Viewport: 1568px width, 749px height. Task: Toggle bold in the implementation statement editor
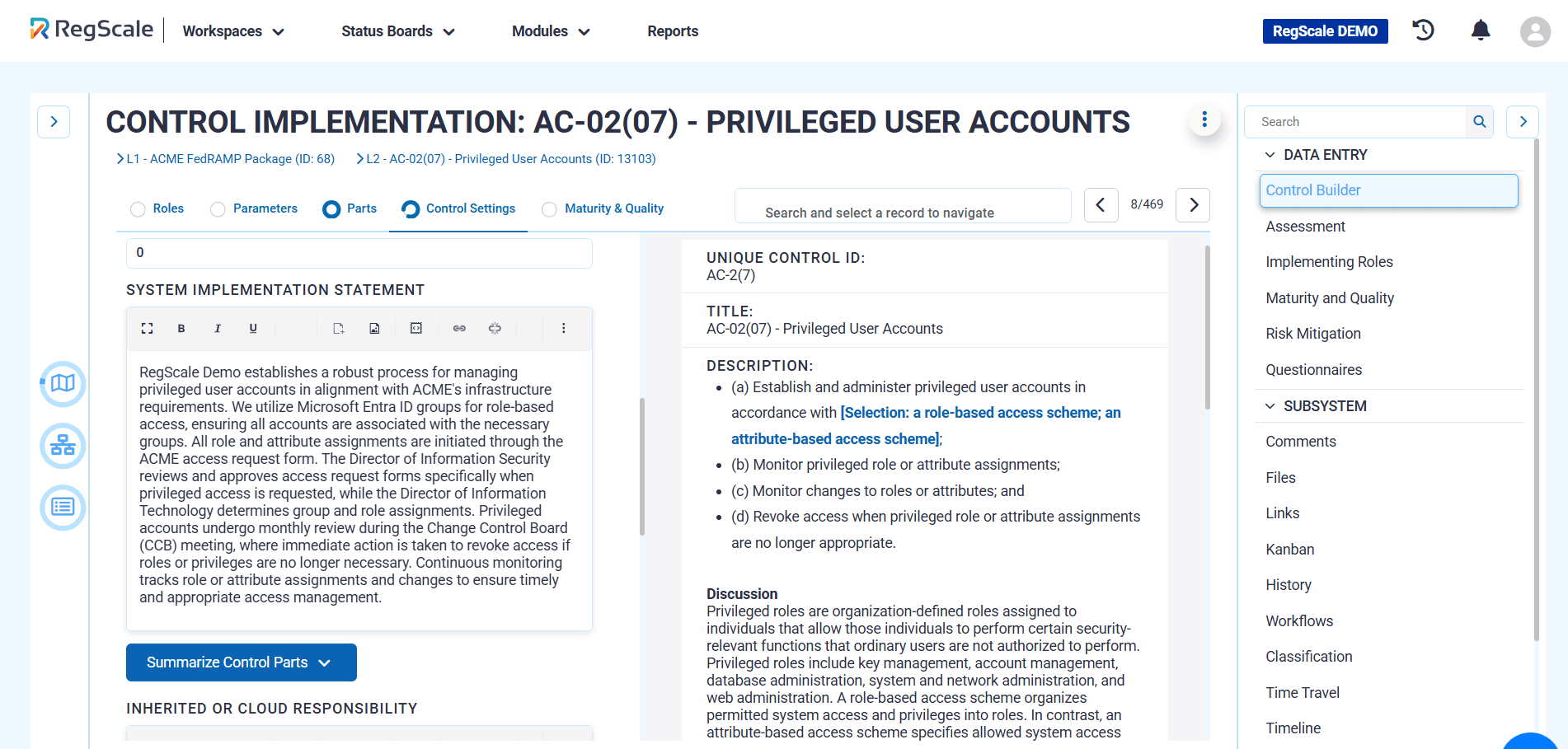point(181,328)
